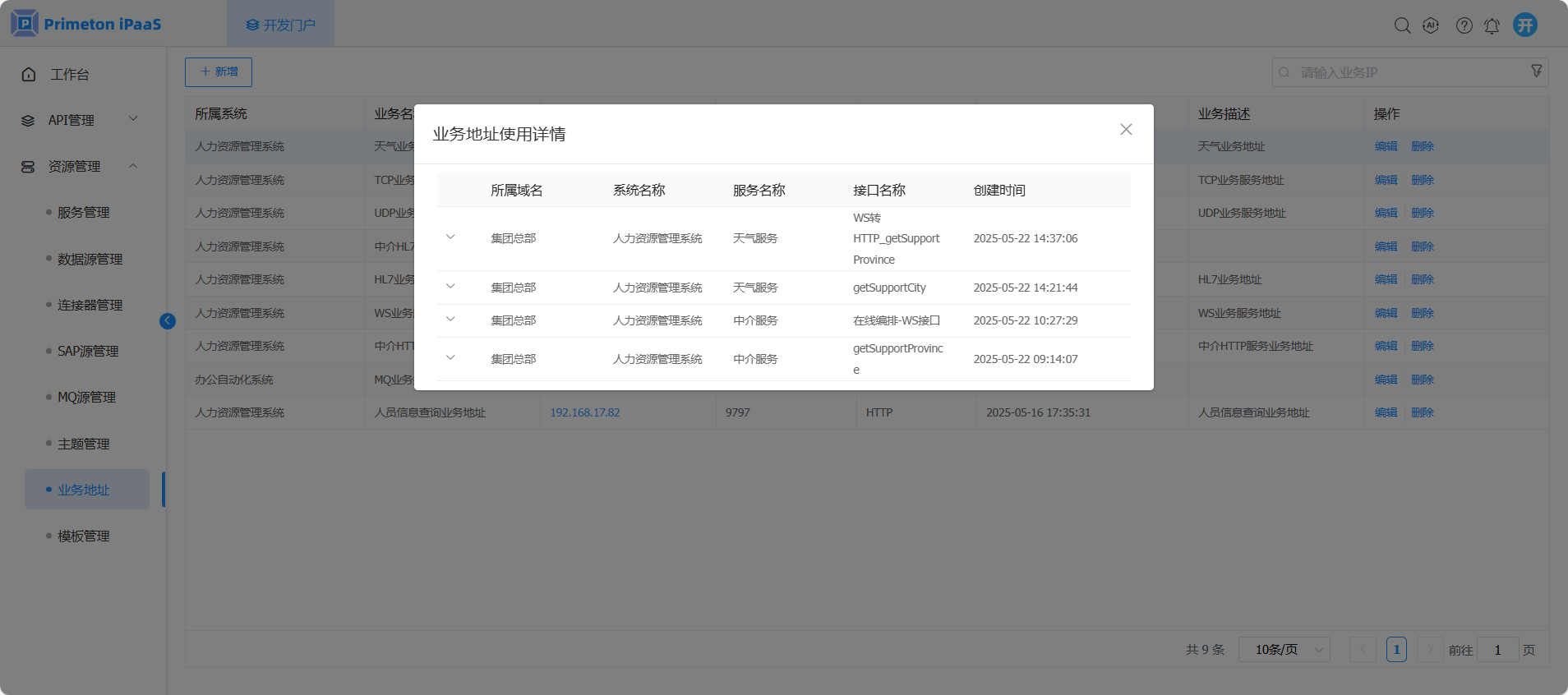1568x695 pixels.
Task: Open the notifications bell
Action: click(x=1492, y=26)
